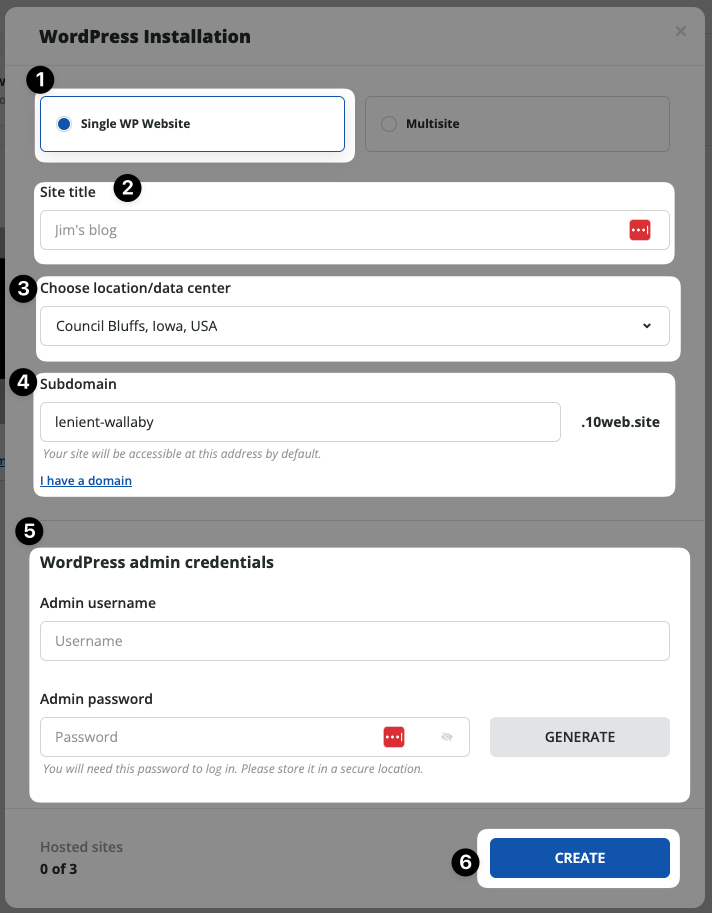This screenshot has width=712, height=913.
Task: Click the dropdown chevron for Council Bluffs
Action: point(647,326)
